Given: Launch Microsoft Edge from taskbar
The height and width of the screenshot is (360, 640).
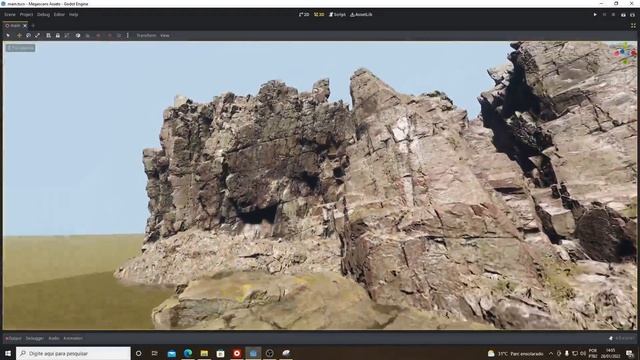Looking at the screenshot, I should click(x=188, y=353).
